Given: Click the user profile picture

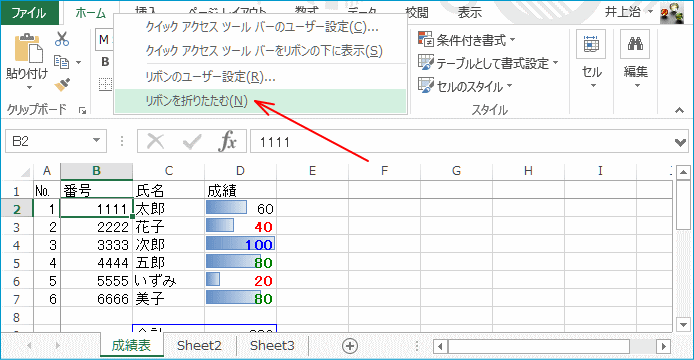Looking at the screenshot, I should click(x=672, y=13).
